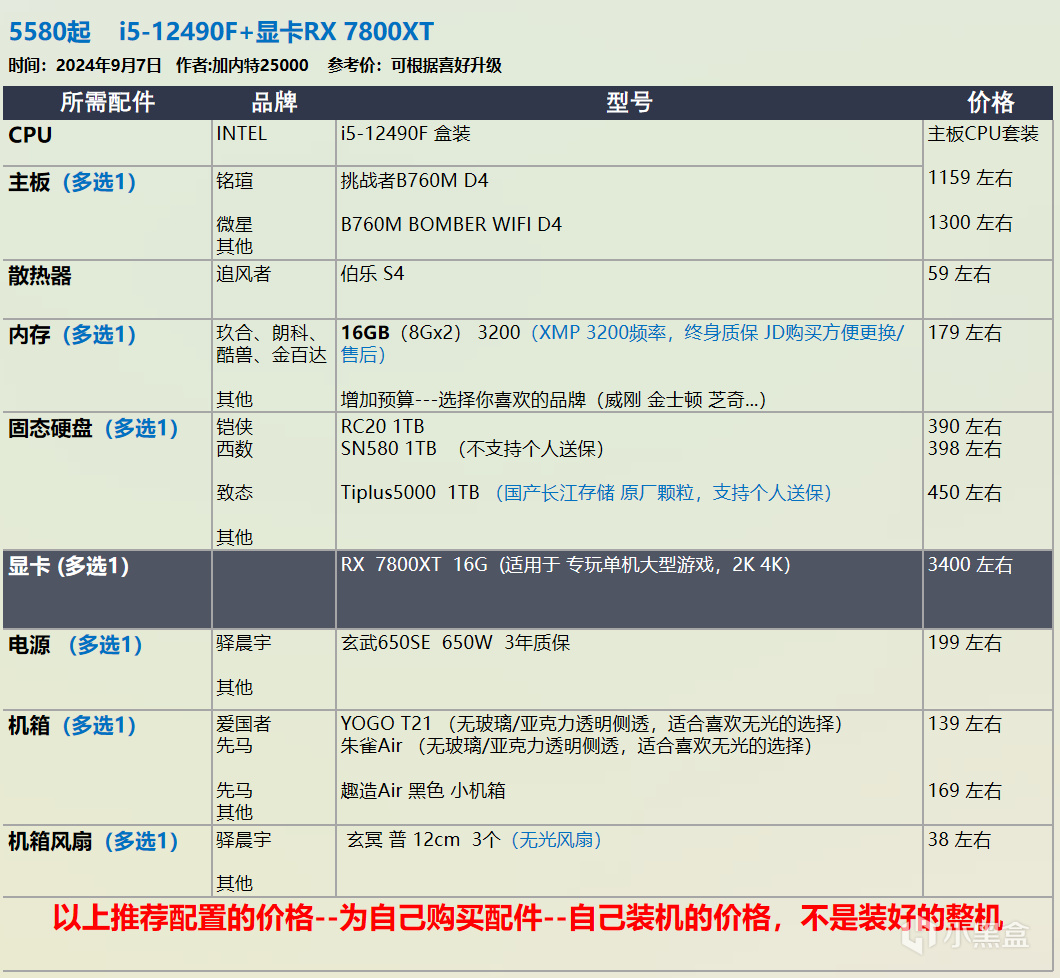1060x978 pixels.
Task: Click 'B760M BOMBER WIFI D4' model
Action: pos(451,224)
